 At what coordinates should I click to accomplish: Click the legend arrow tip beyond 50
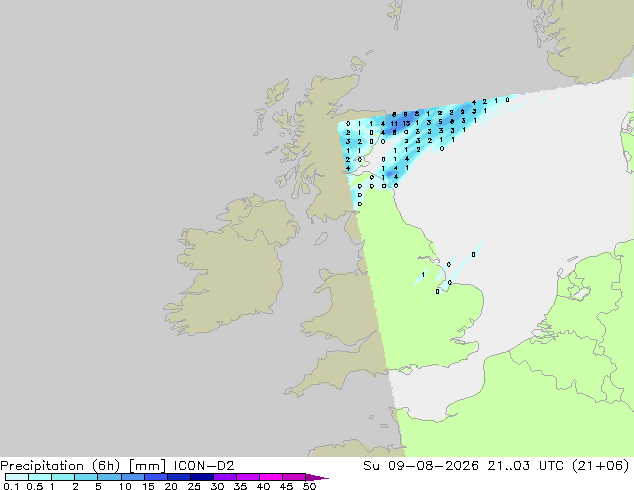tap(317, 477)
